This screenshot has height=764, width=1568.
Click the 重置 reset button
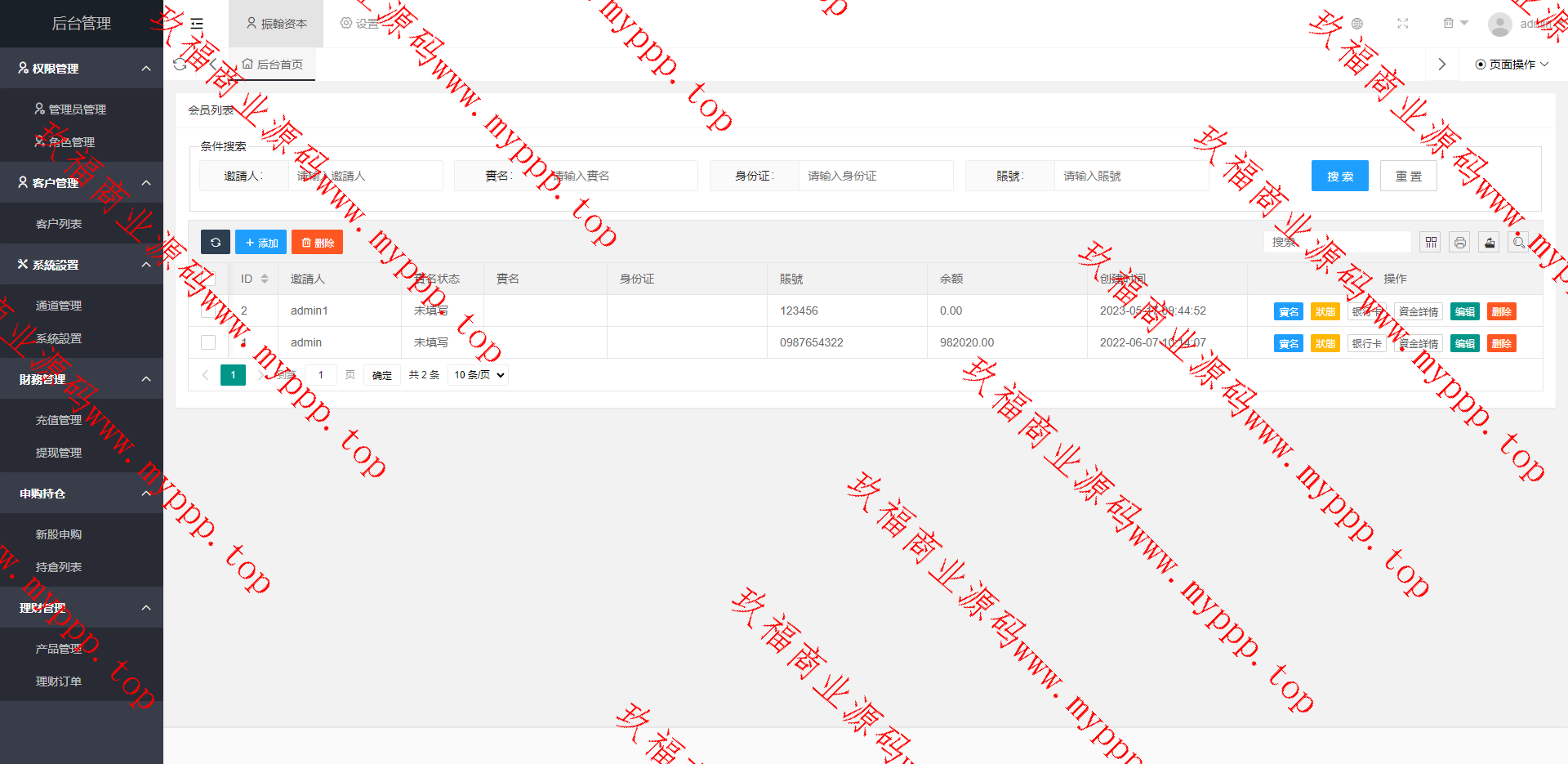[1409, 176]
